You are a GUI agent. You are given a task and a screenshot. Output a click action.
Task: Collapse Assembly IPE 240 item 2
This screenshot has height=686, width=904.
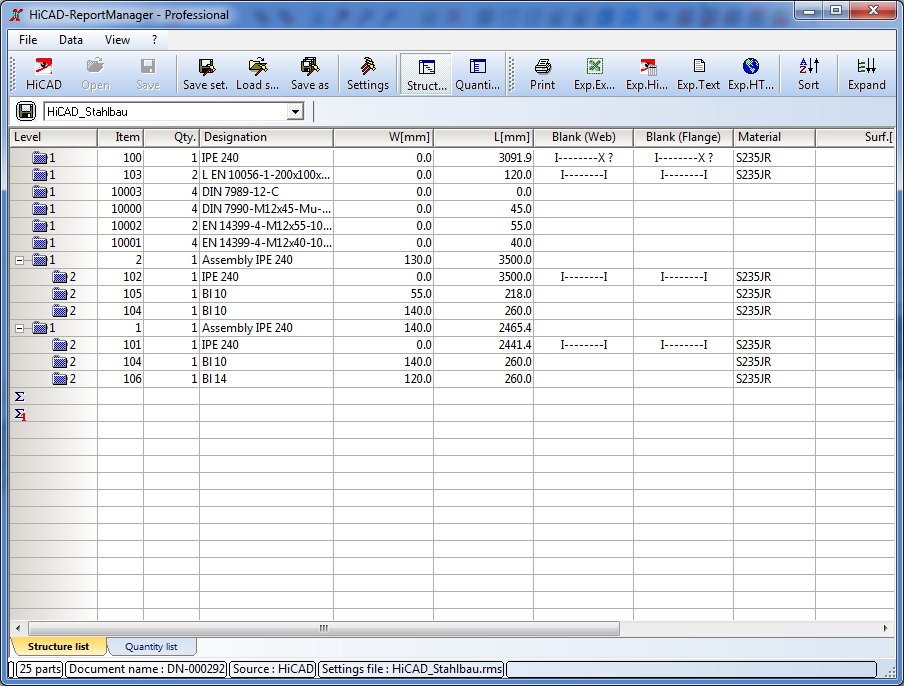pyautogui.click(x=20, y=260)
